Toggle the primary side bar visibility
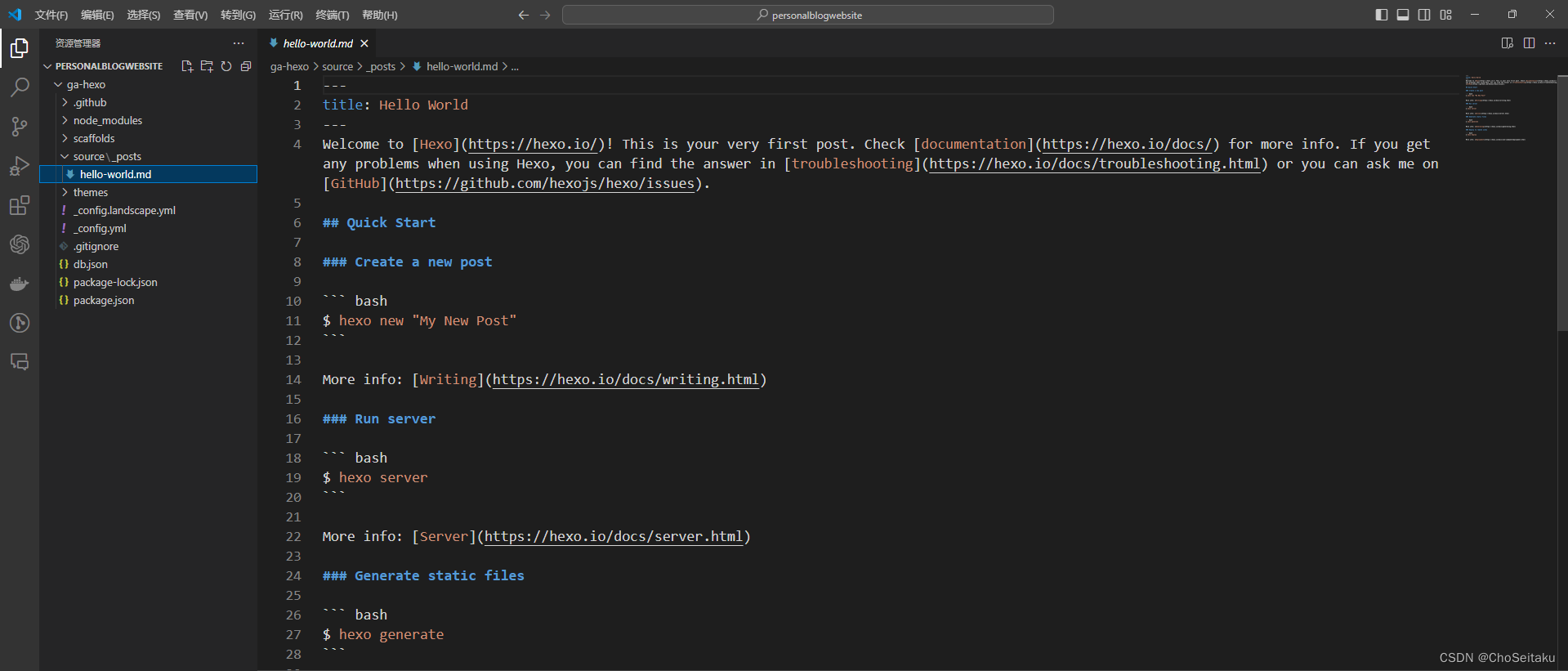The image size is (1568, 671). pyautogui.click(x=1382, y=15)
